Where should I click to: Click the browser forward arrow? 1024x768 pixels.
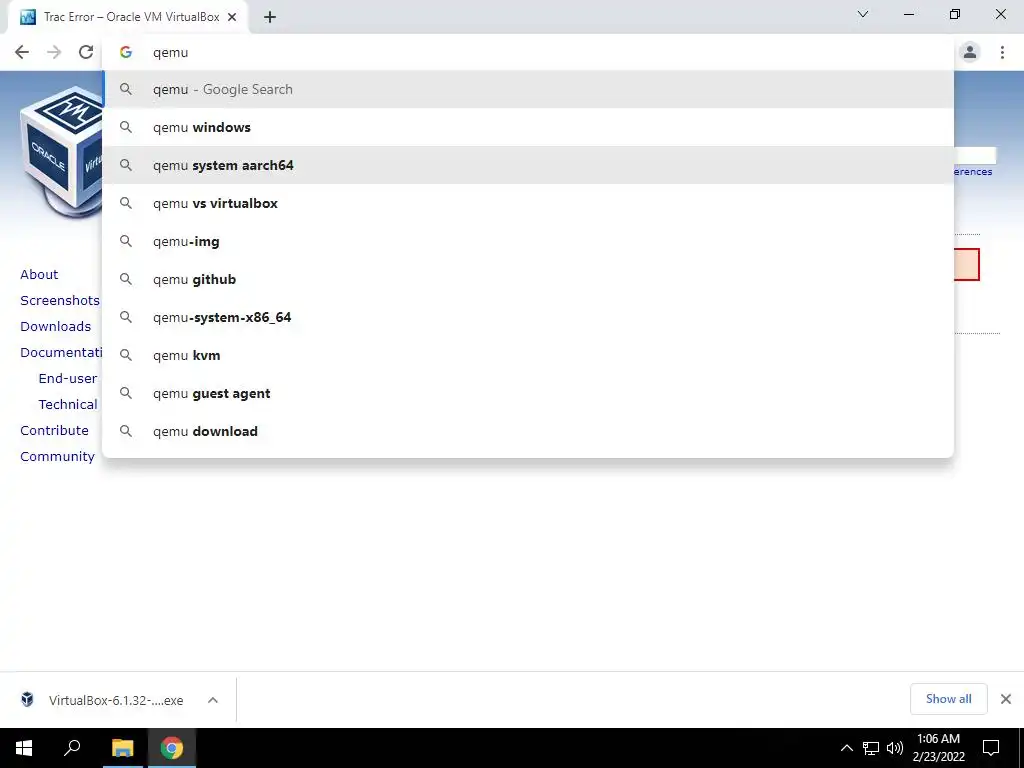54,52
